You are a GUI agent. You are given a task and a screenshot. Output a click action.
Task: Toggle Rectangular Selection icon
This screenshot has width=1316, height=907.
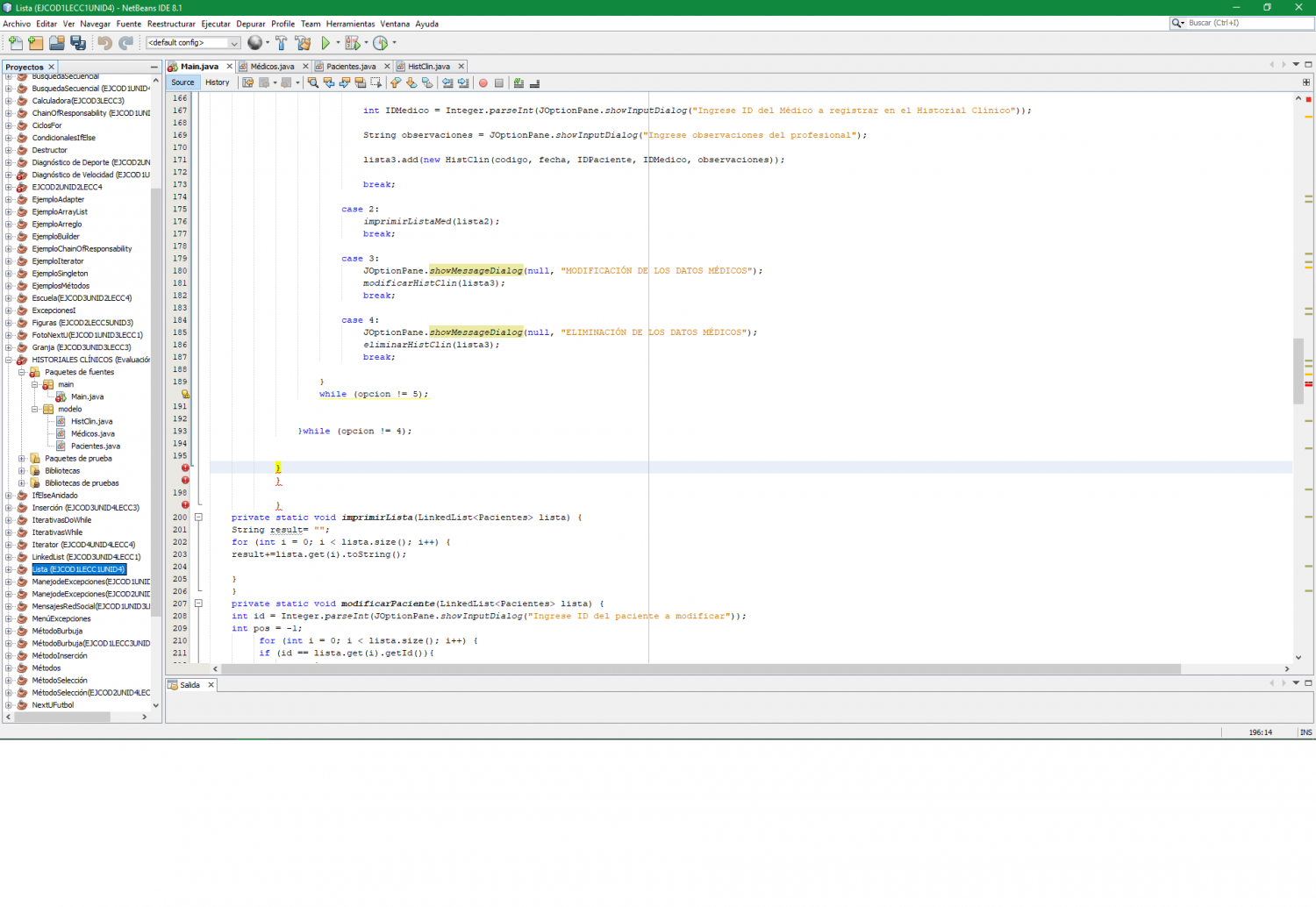[376, 82]
